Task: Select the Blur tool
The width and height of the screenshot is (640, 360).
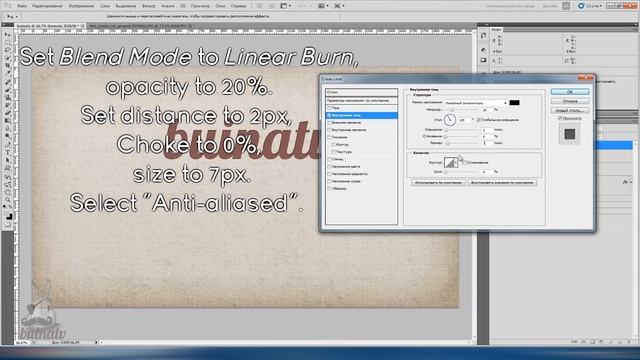Action: tap(9, 128)
